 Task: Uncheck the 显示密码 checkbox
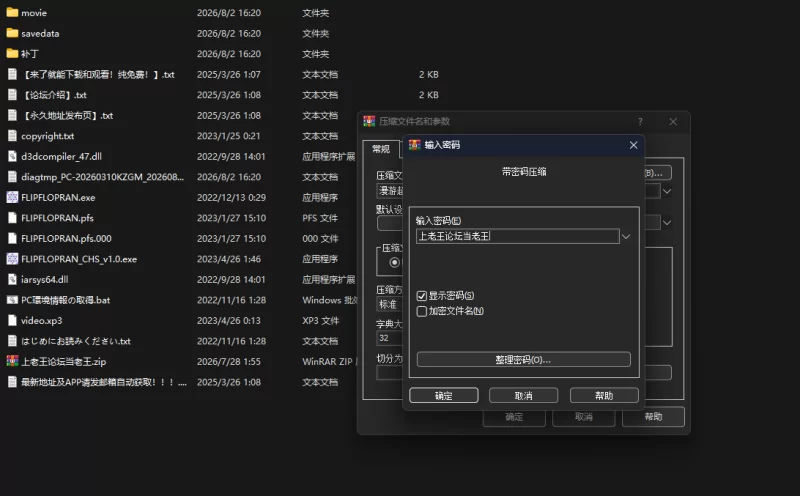(422, 296)
